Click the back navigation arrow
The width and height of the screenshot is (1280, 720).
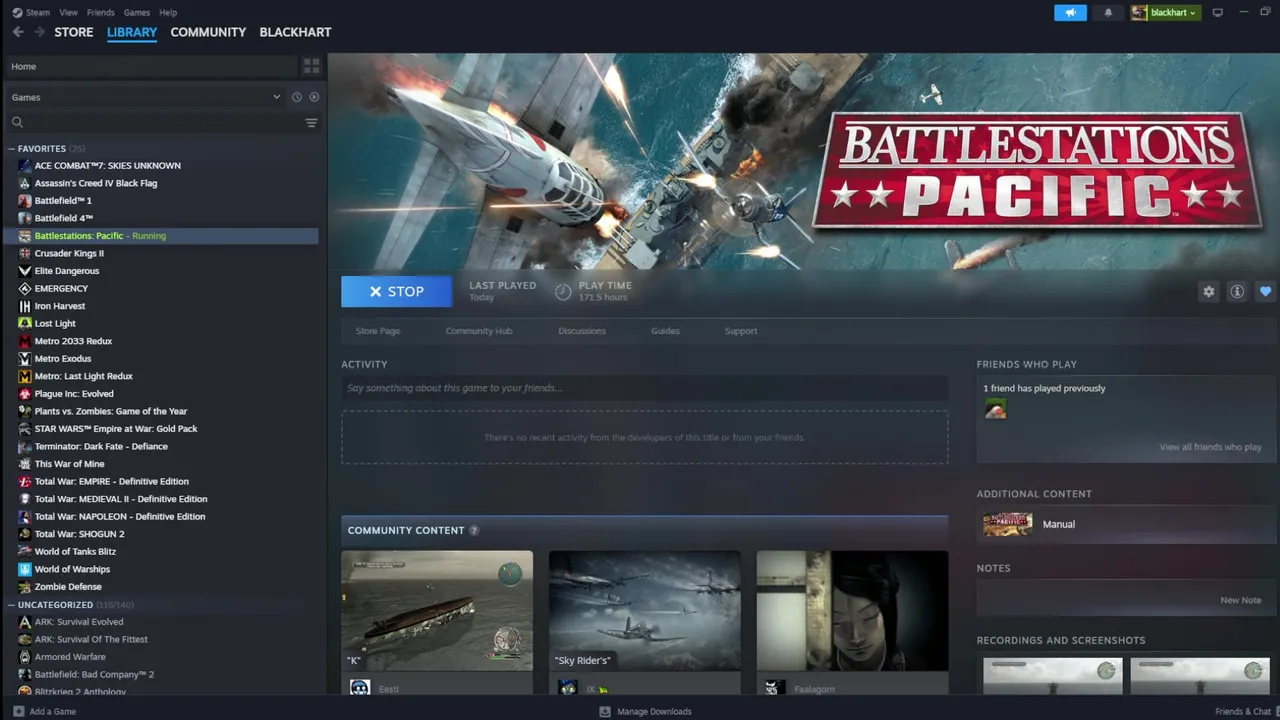18,32
